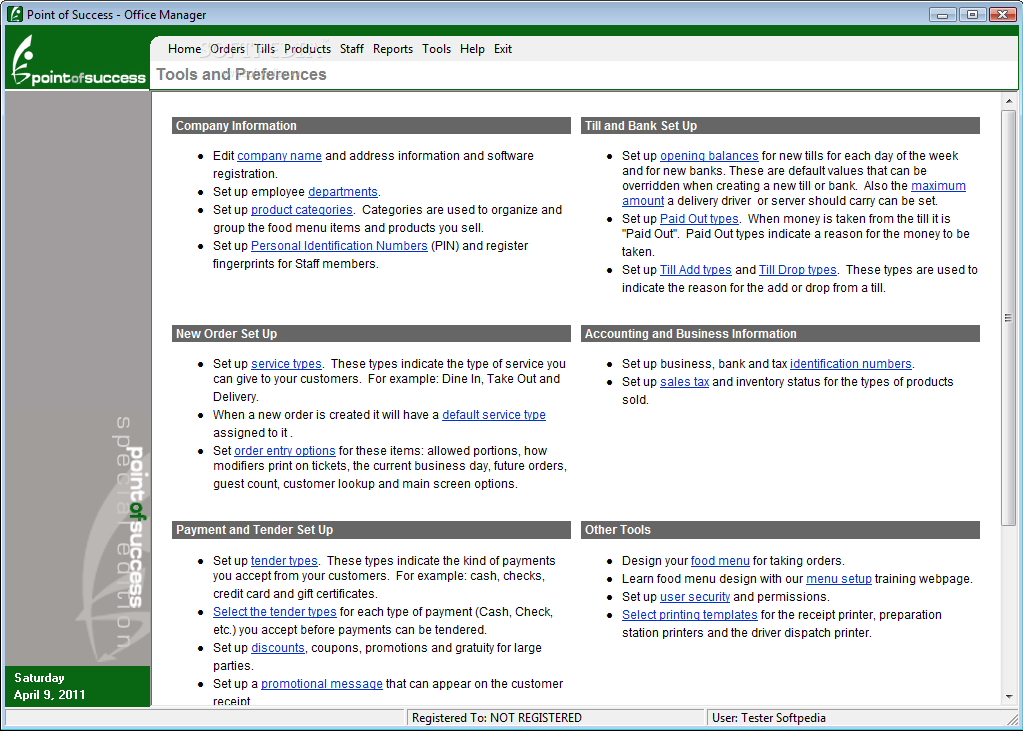
Task: Click Accounting and Business Information header
Action: [780, 334]
